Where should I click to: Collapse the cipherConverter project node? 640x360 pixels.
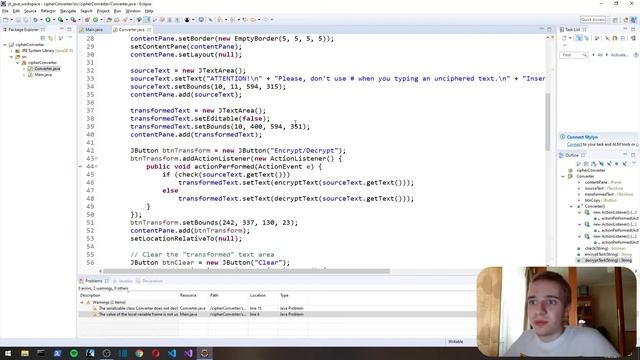(x=5, y=44)
